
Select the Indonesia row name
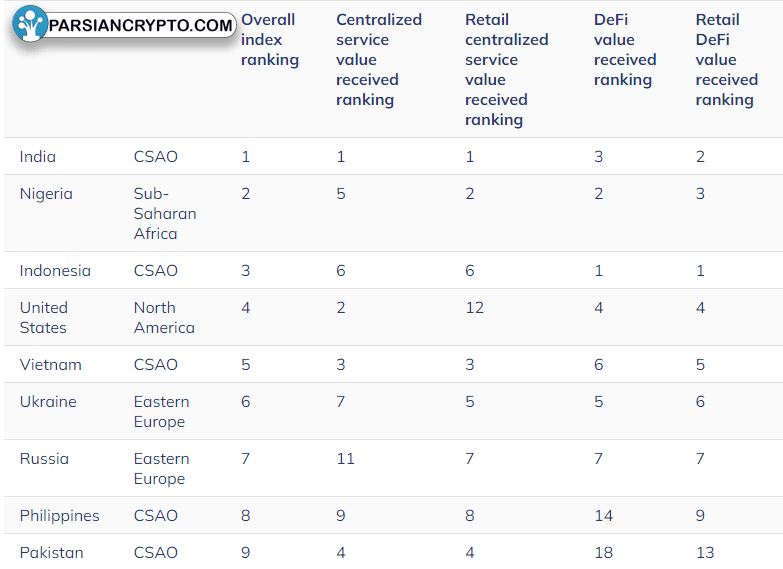tap(55, 270)
